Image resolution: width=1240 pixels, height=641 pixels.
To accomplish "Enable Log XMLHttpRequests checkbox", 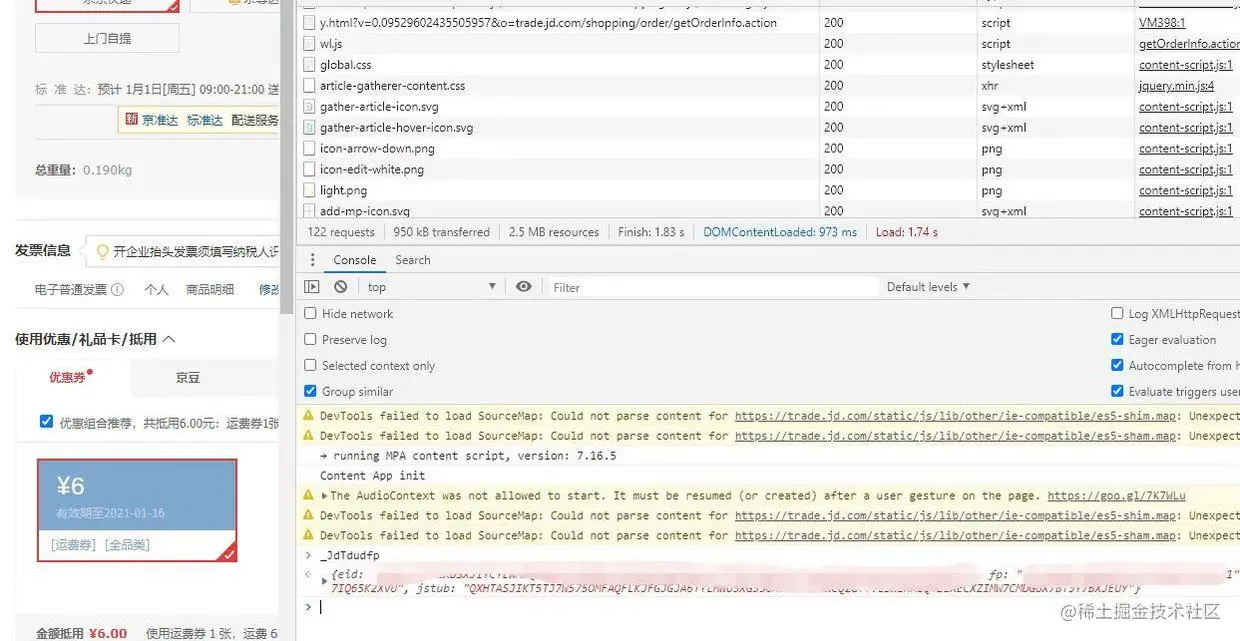I will point(1118,314).
